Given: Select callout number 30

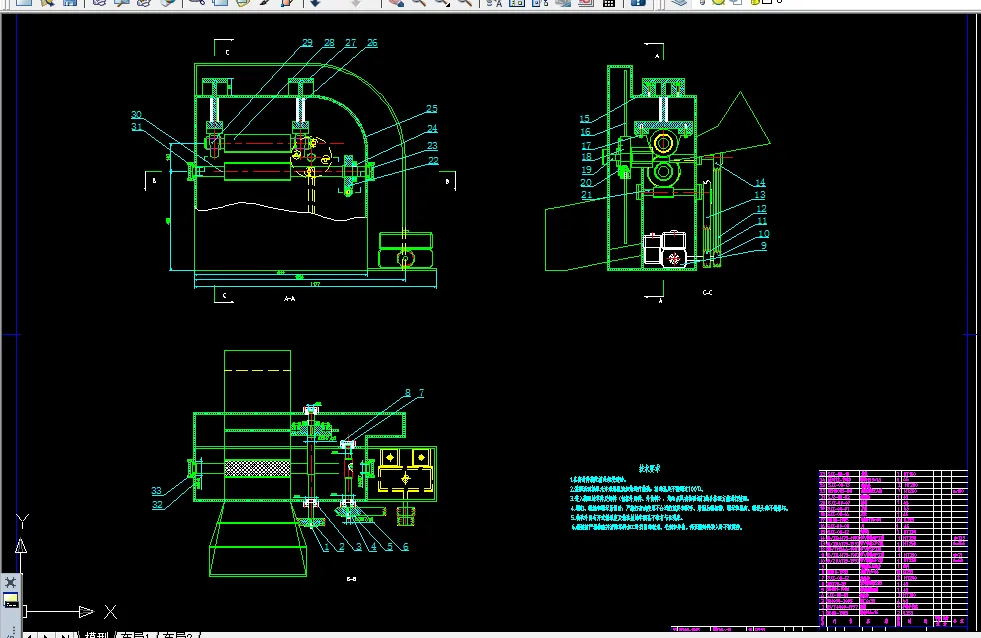Looking at the screenshot, I should pos(136,114).
